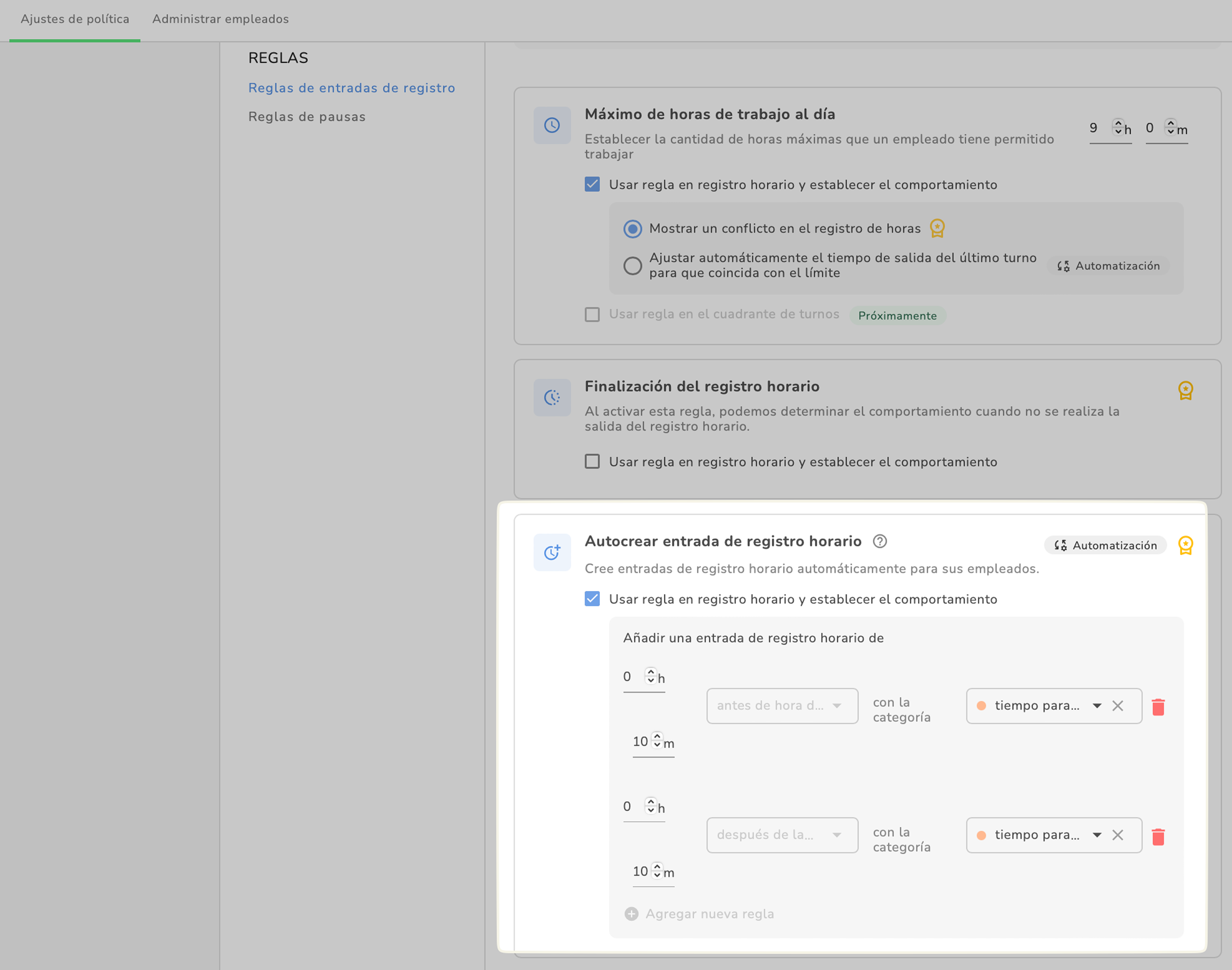Click the clock icon for Máximo de horas
The height and width of the screenshot is (970, 1232).
[552, 126]
